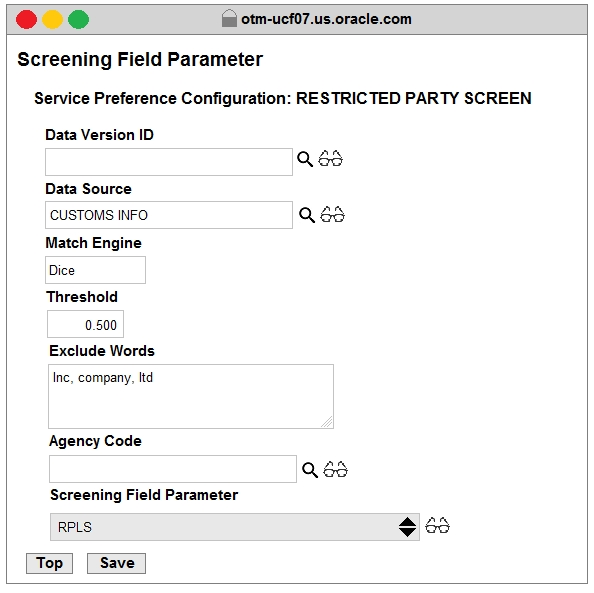Open search for Data Version ID
Image resolution: width=594 pixels, height=593 pixels.
pyautogui.click(x=305, y=159)
